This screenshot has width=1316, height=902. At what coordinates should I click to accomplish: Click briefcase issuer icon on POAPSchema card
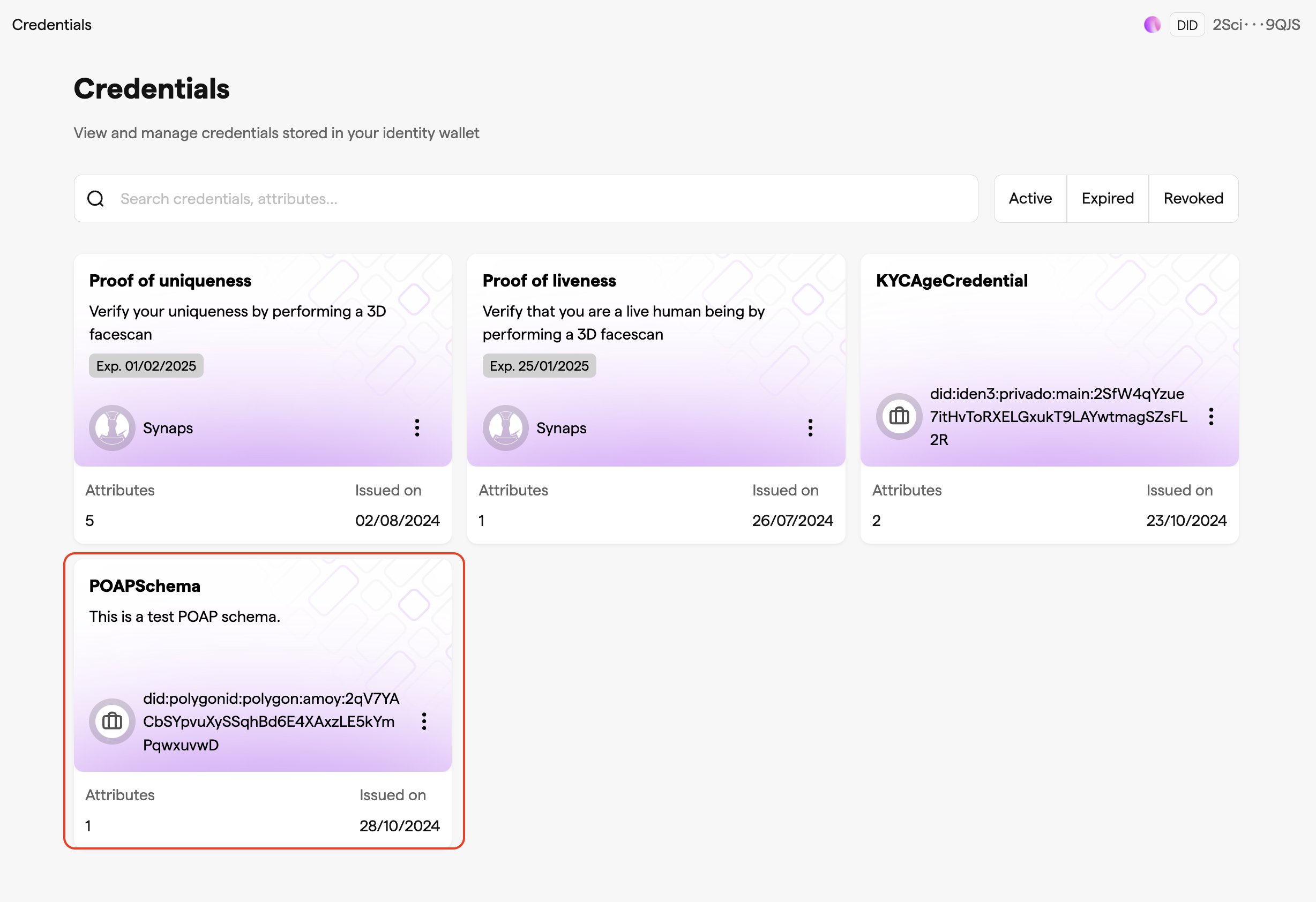click(112, 721)
